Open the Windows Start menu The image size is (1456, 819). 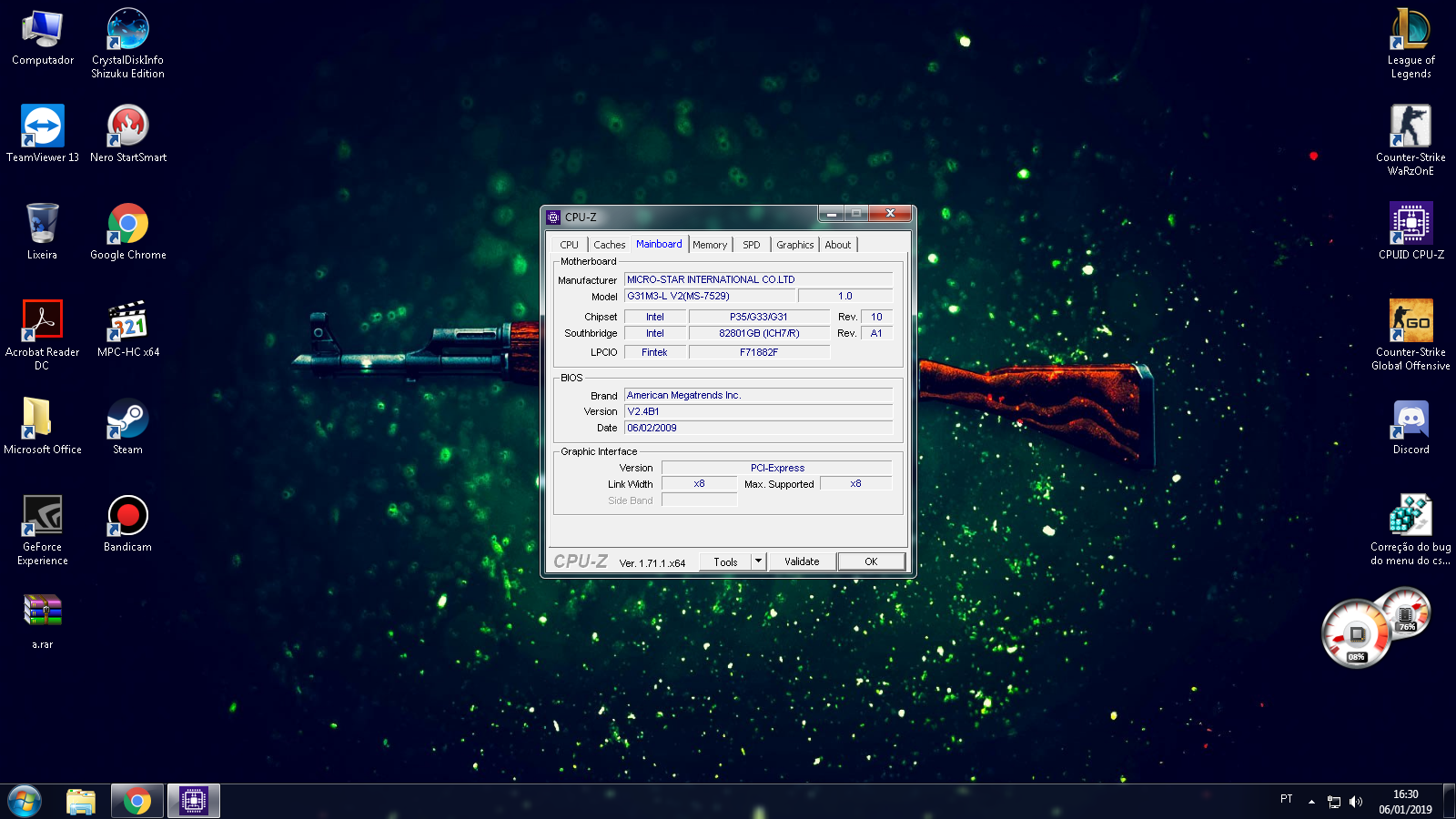pos(25,802)
